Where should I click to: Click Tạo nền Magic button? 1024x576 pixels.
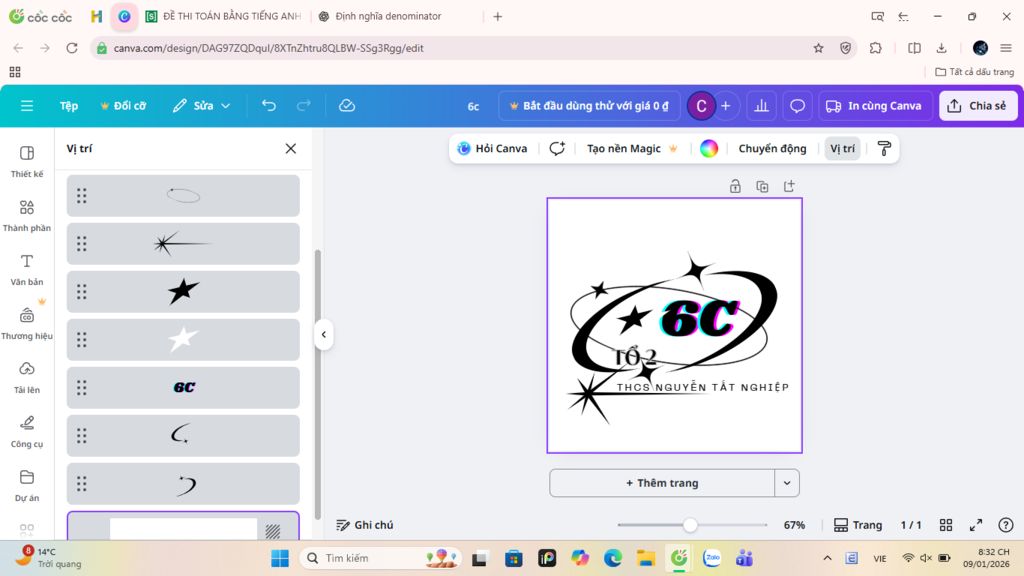tap(632, 148)
